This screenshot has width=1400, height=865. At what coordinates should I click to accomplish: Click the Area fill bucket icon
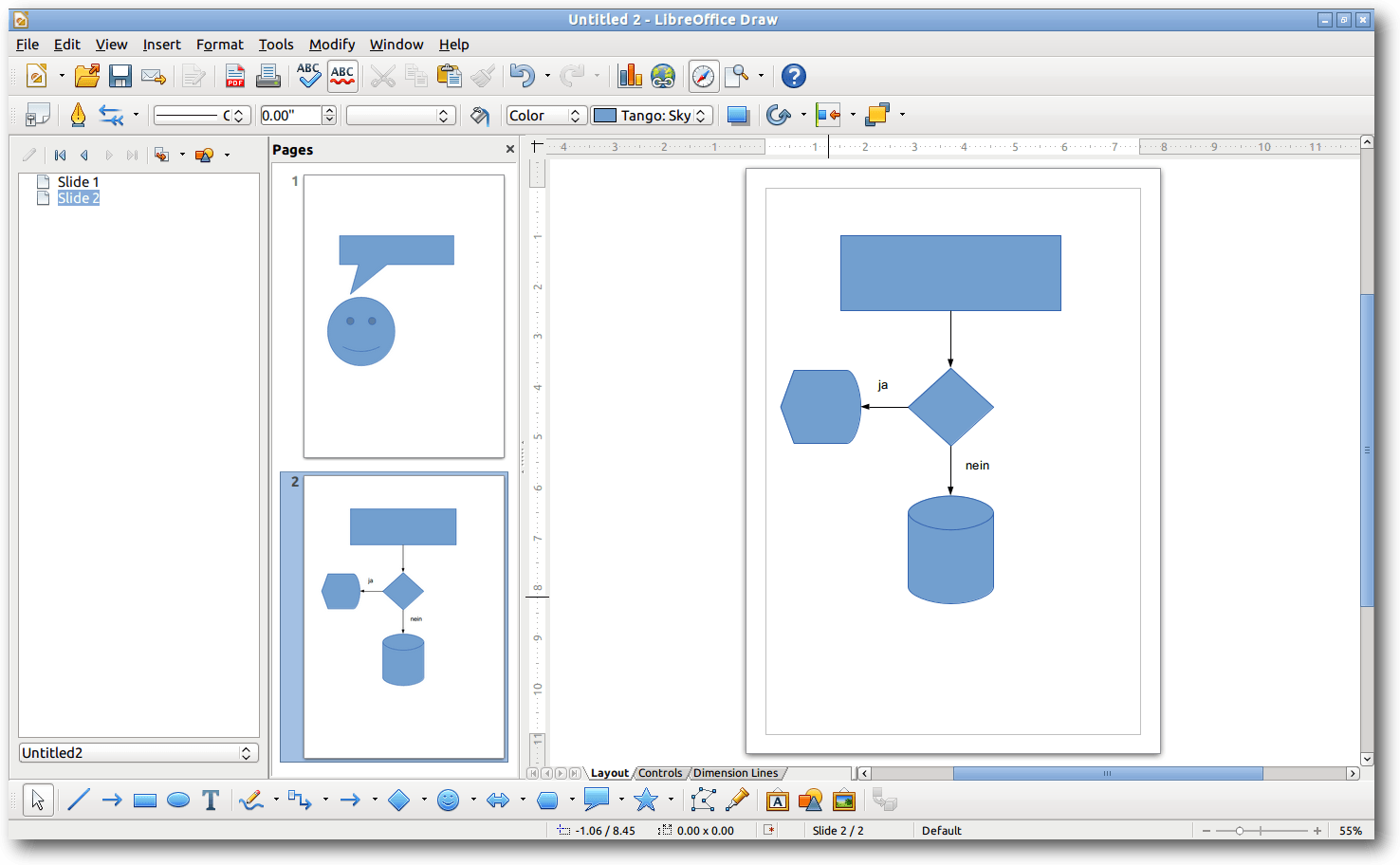point(480,115)
